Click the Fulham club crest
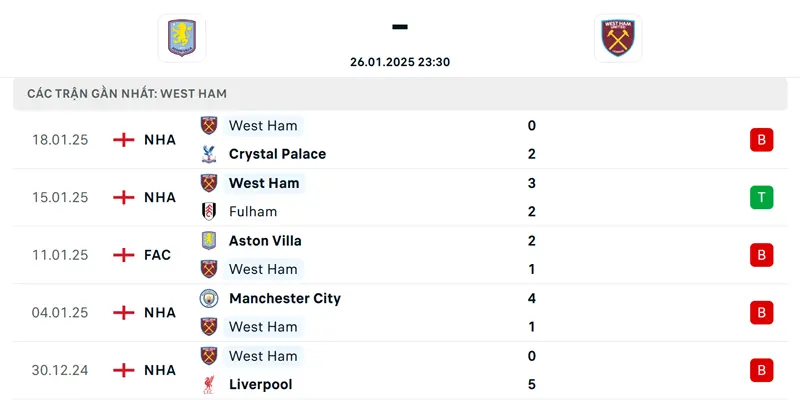 pos(209,212)
